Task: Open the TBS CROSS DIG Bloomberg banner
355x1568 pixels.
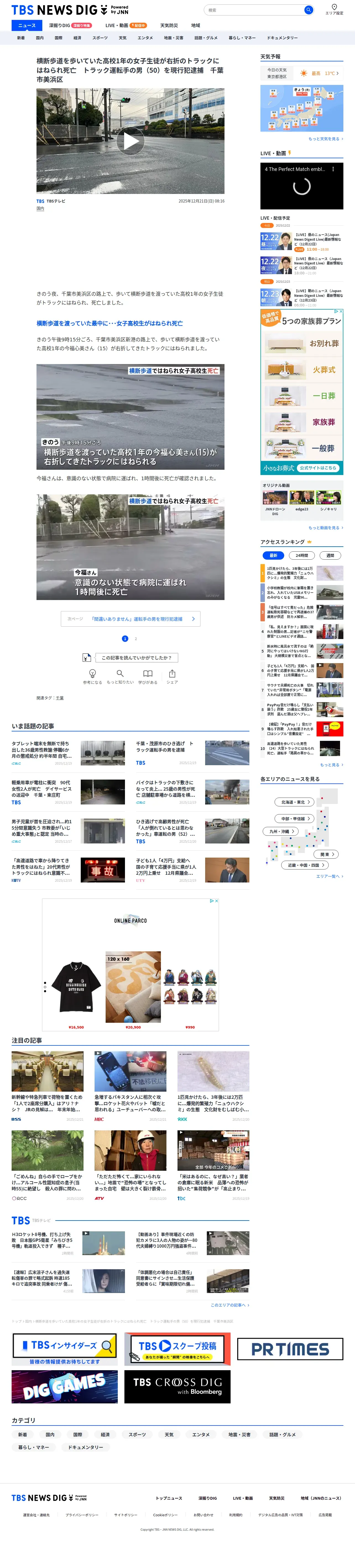Action: (177, 1387)
